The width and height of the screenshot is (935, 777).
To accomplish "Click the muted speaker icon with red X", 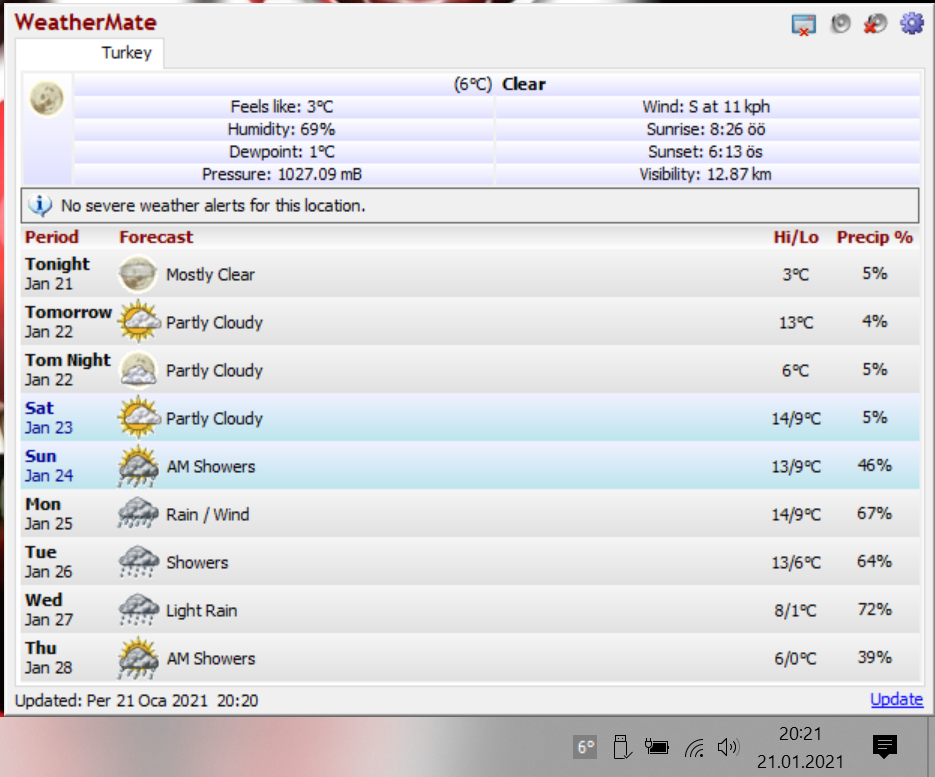I will click(x=875, y=24).
